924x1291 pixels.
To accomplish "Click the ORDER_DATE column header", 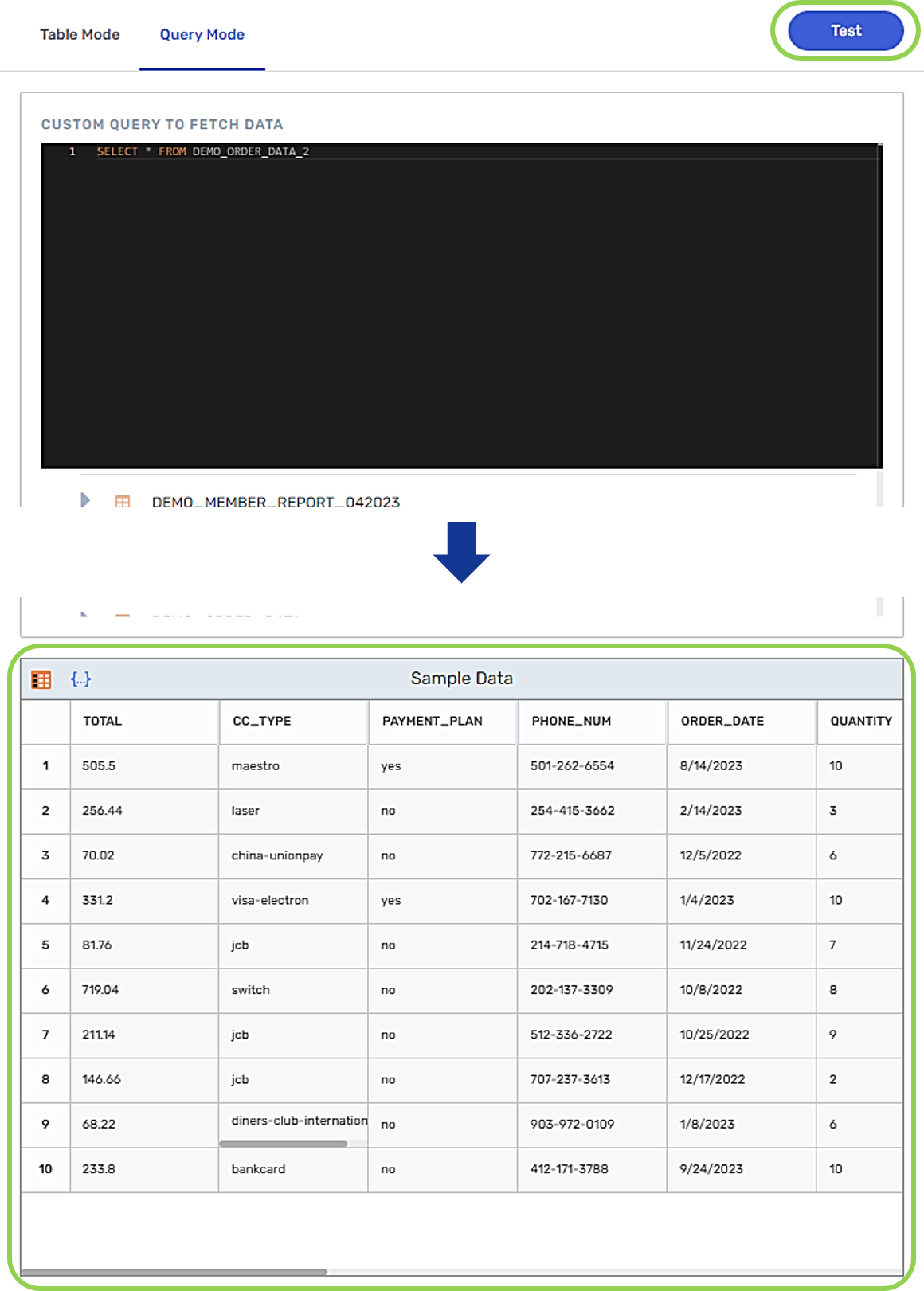I will (742, 721).
